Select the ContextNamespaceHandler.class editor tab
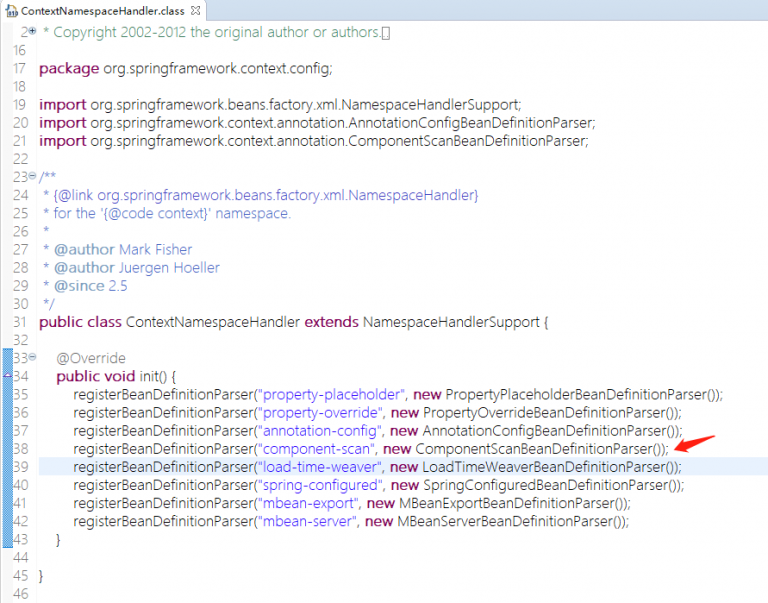 pyautogui.click(x=102, y=10)
